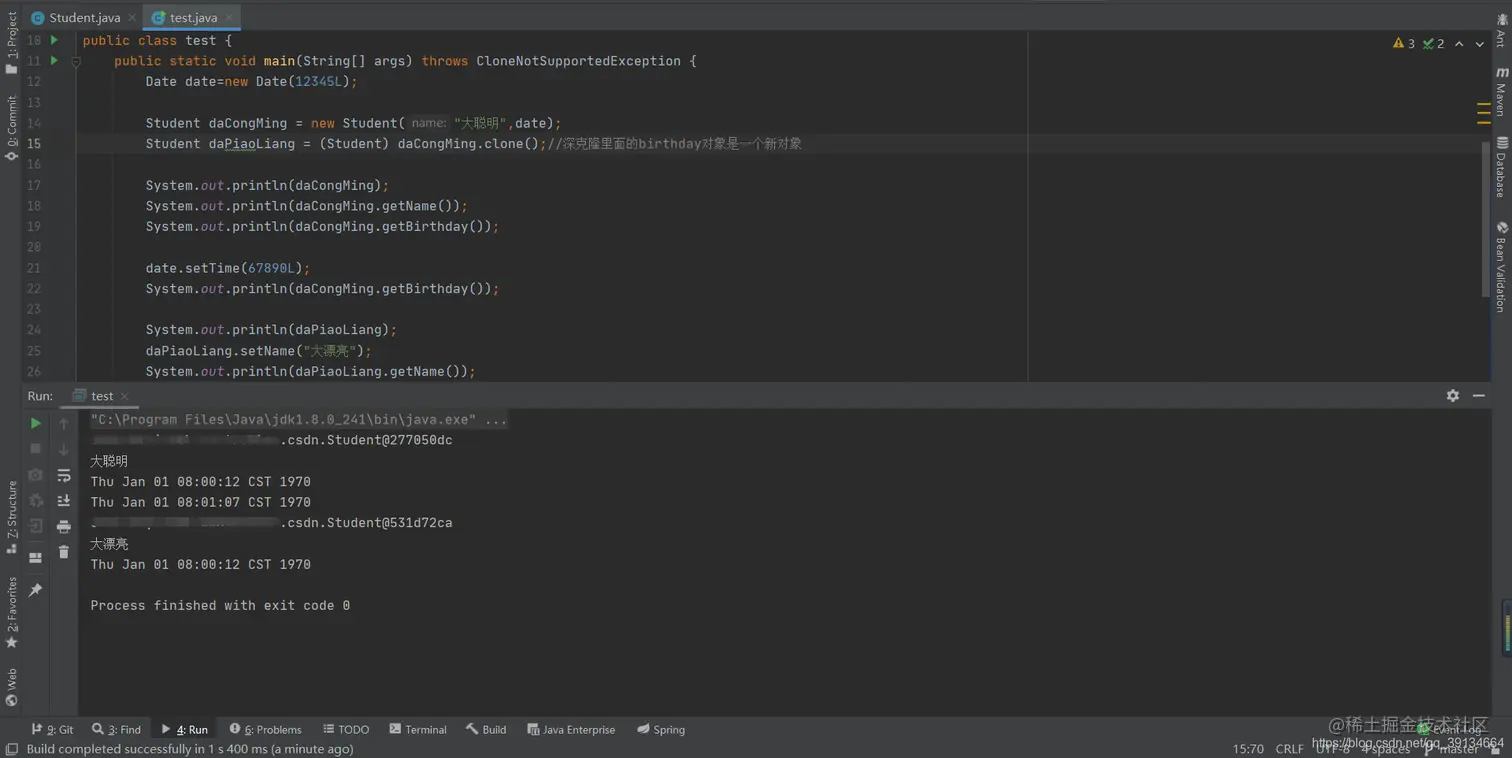
Task: Click the Print icon in Run console
Action: coord(64,526)
